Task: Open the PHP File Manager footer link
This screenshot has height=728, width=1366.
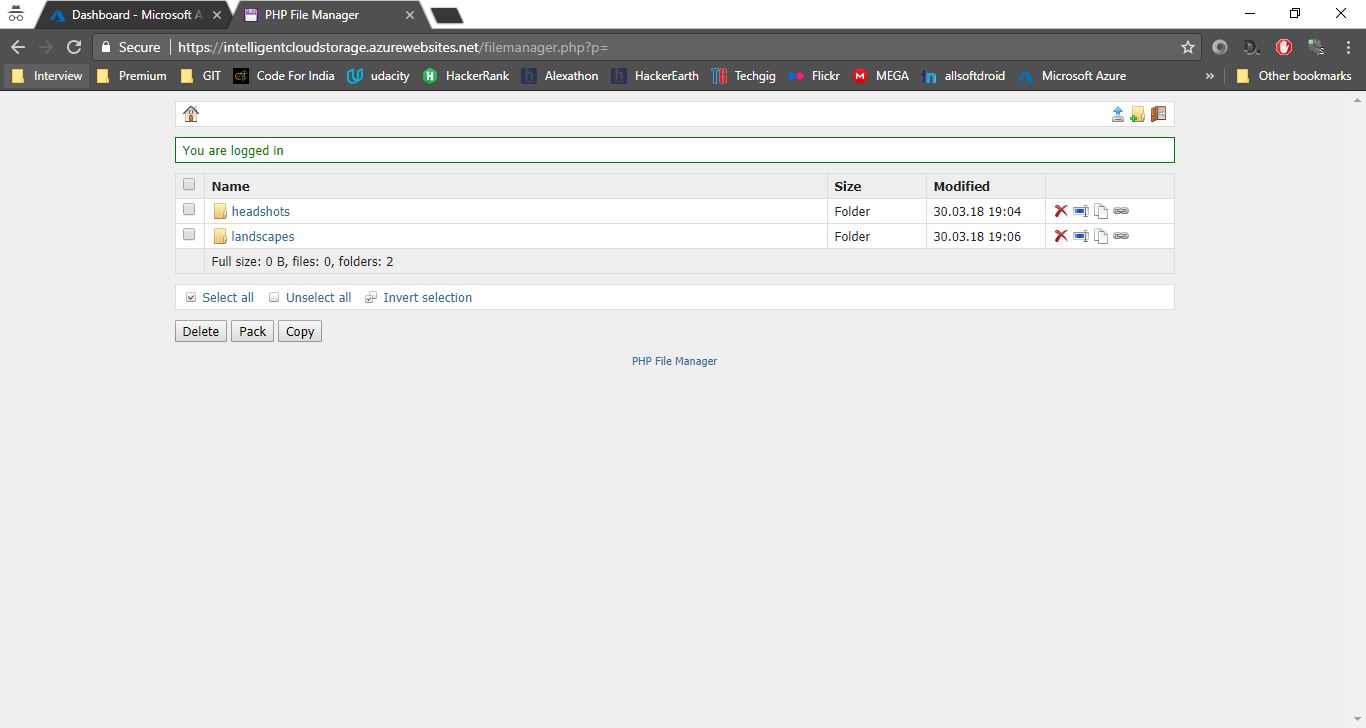Action: point(674,361)
